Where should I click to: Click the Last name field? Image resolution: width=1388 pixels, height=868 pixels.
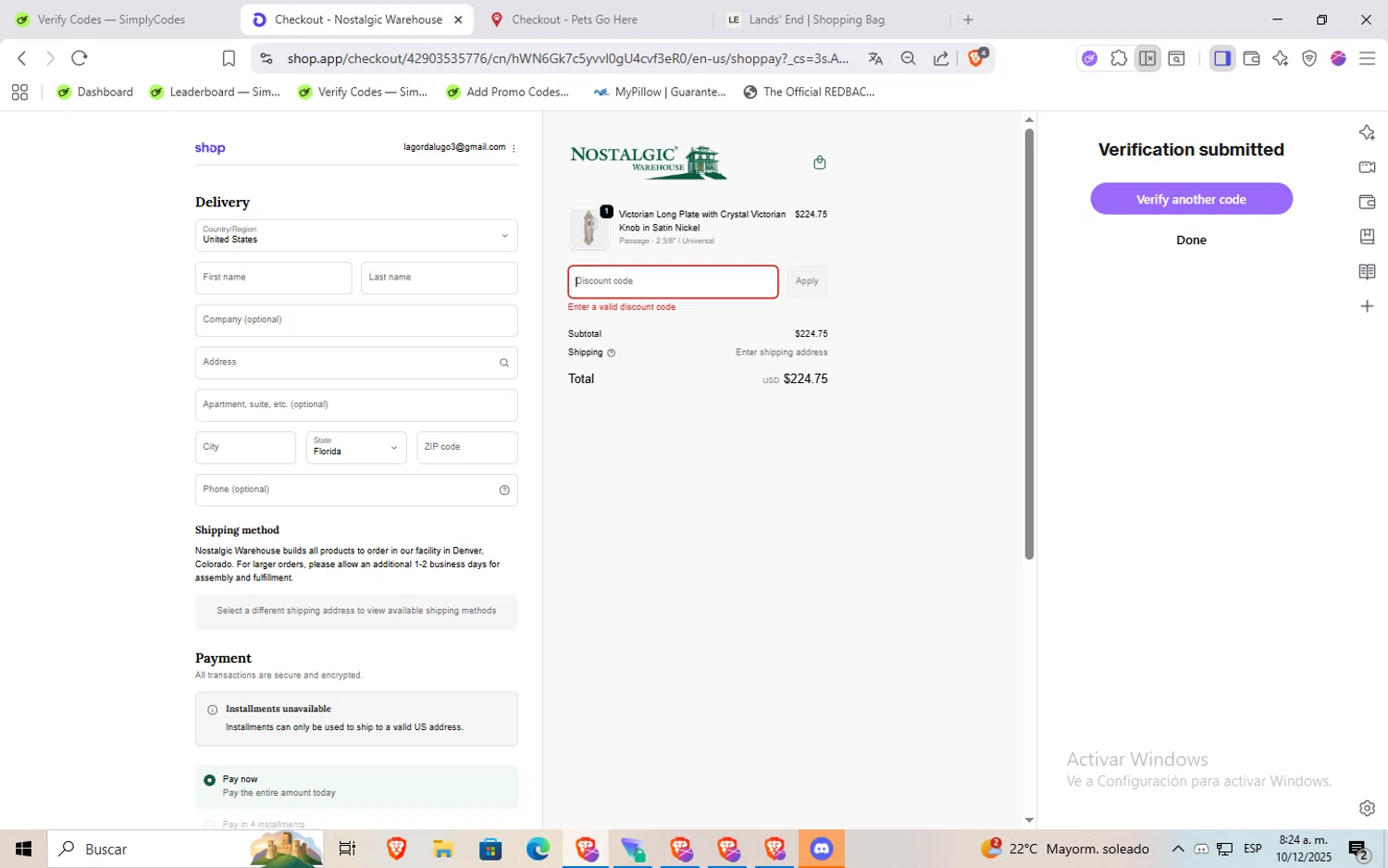pos(439,278)
